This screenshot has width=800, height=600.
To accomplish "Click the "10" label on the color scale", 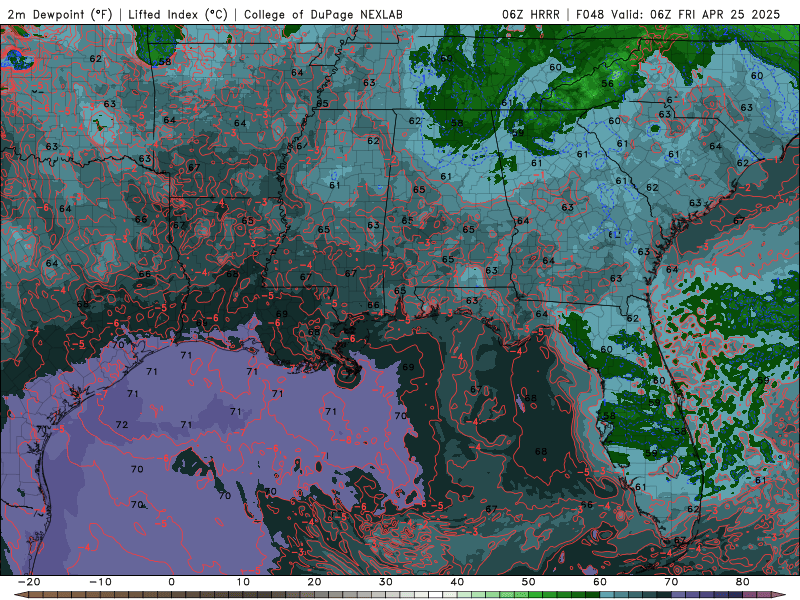I will click(243, 582).
